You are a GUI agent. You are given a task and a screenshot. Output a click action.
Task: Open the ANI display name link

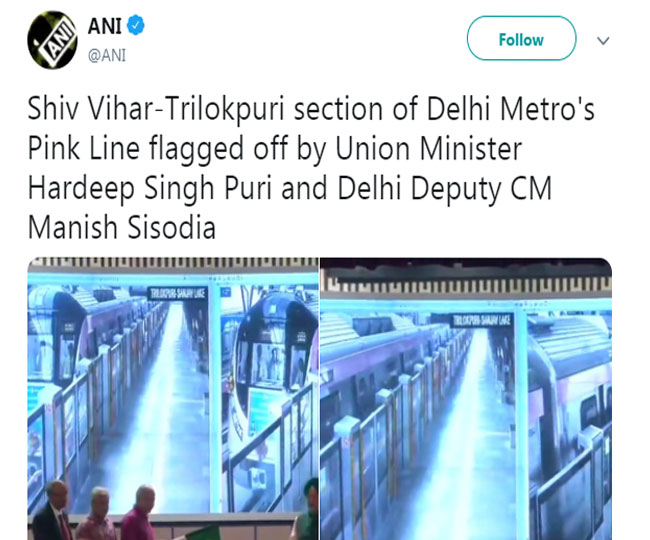104,26
